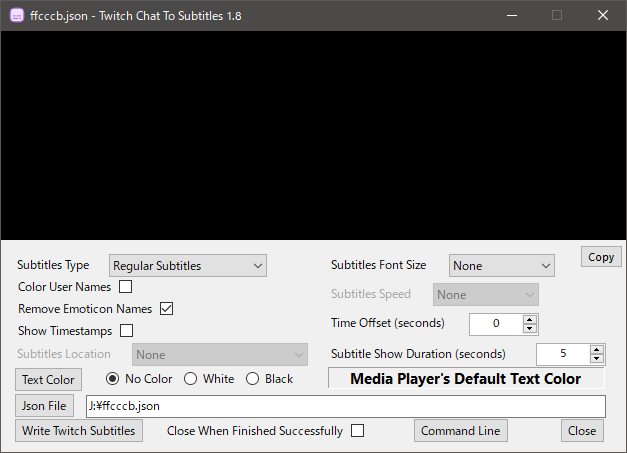Increase Time Offset with up arrow
This screenshot has height=453, width=627.
530,319
